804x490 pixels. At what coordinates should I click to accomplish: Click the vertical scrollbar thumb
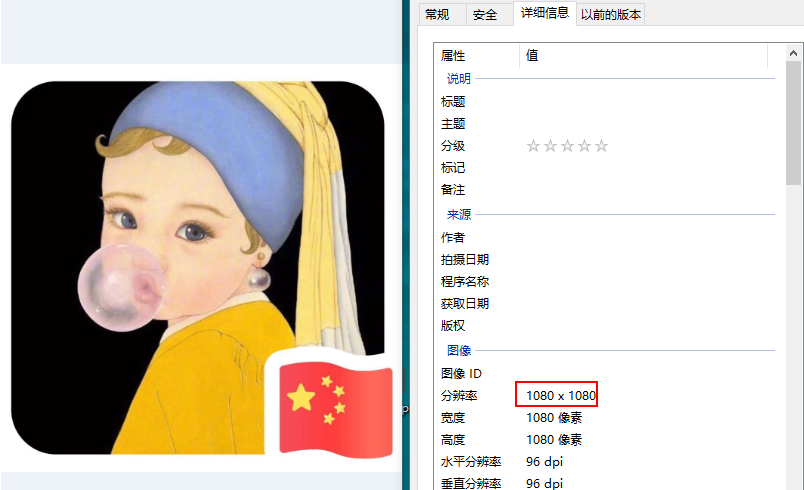click(x=793, y=123)
